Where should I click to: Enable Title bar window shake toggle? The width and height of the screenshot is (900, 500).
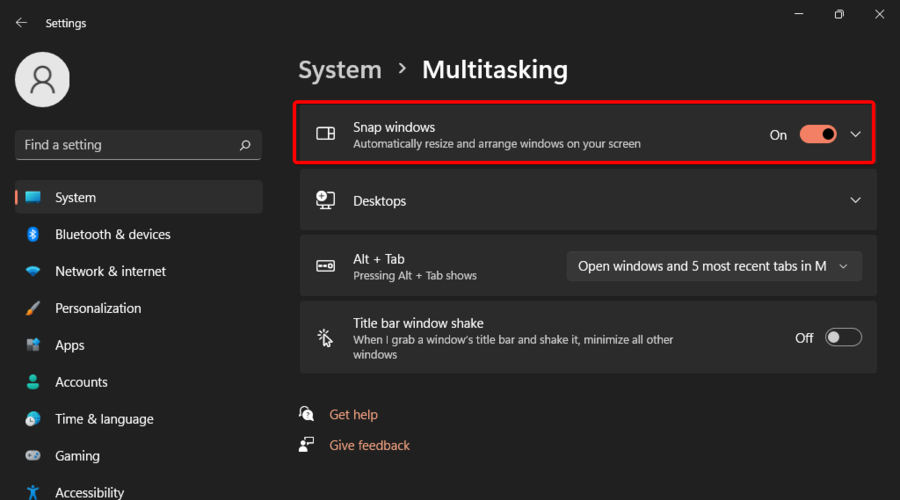coord(843,338)
